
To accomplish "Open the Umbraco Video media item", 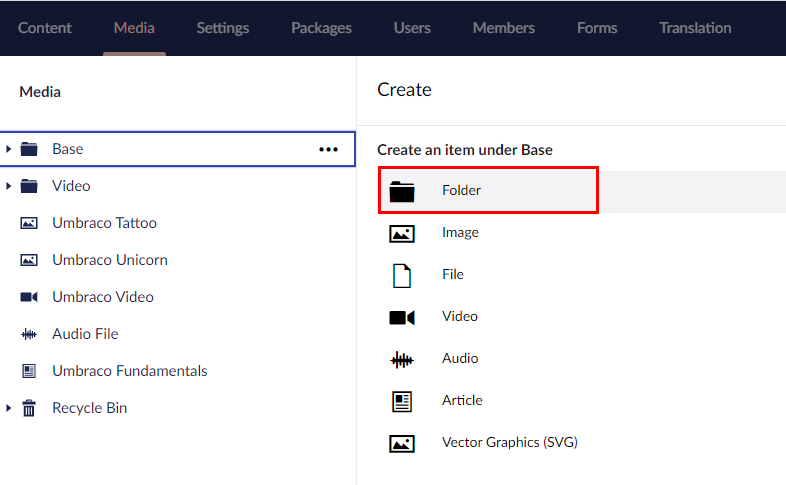I will (x=100, y=297).
